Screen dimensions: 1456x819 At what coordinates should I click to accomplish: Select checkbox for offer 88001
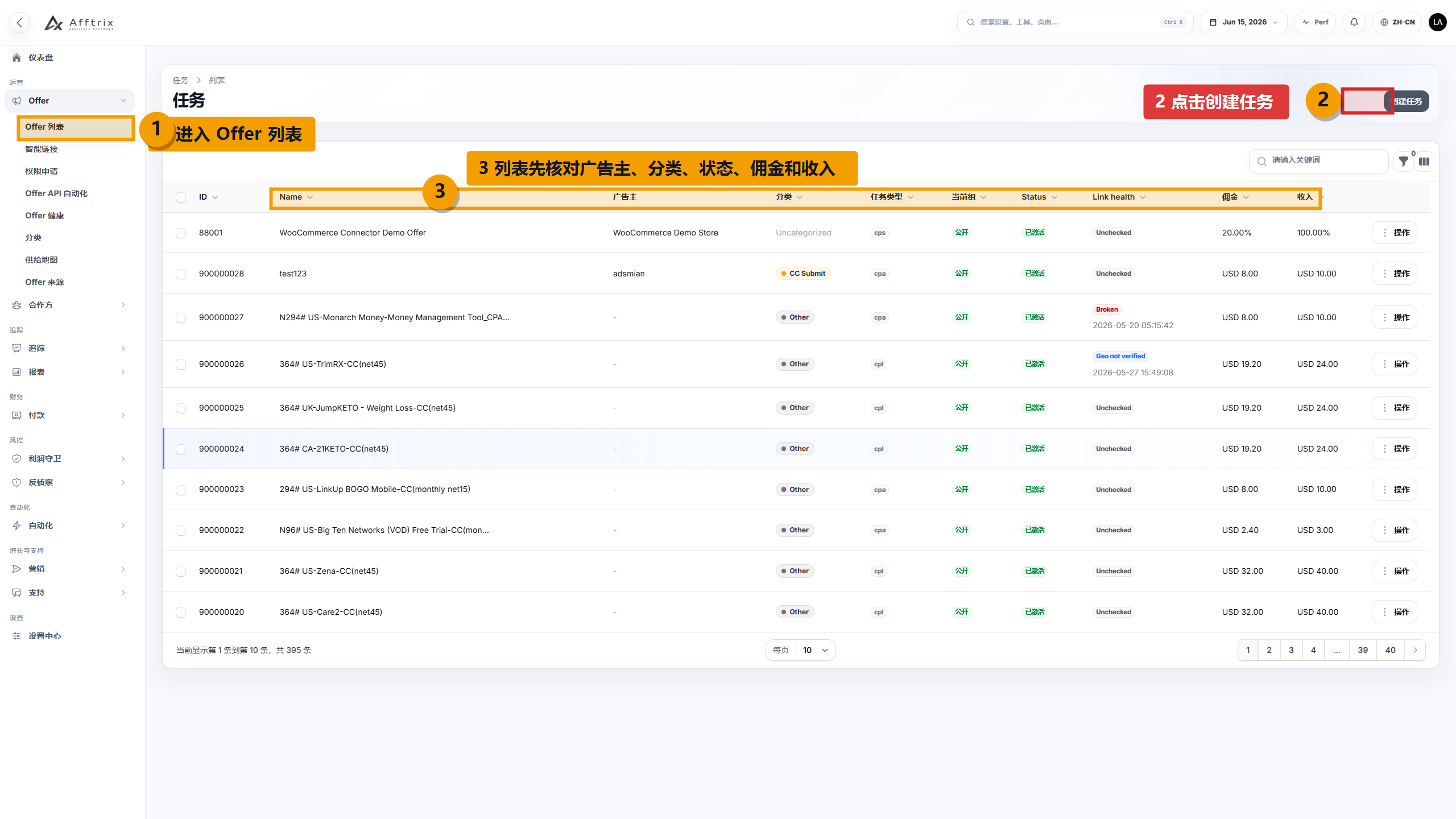click(x=181, y=233)
